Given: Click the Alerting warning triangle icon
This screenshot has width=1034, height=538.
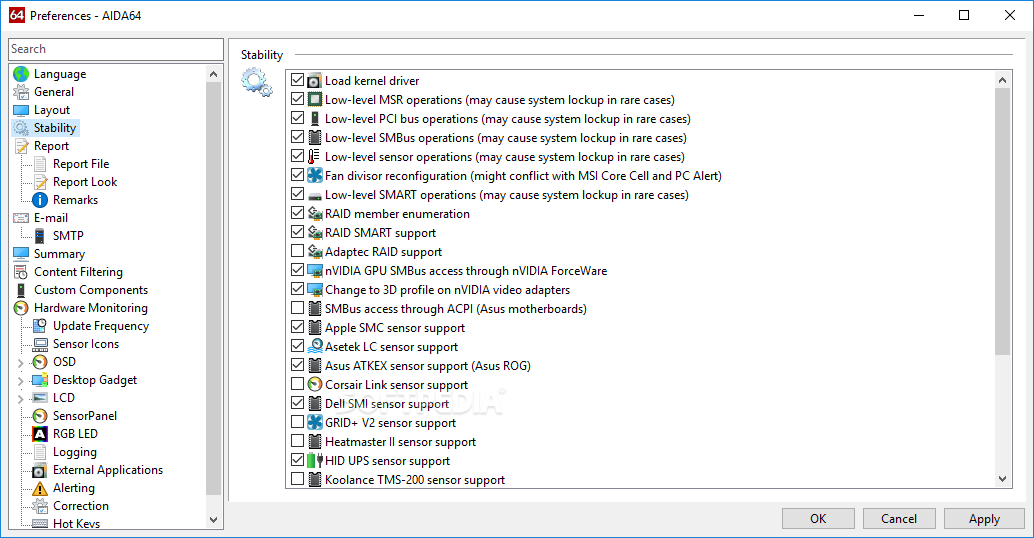Looking at the screenshot, I should pos(40,488).
